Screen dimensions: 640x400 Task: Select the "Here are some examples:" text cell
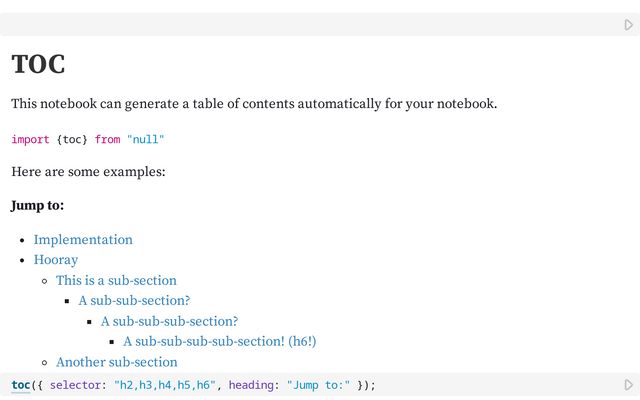tap(88, 172)
